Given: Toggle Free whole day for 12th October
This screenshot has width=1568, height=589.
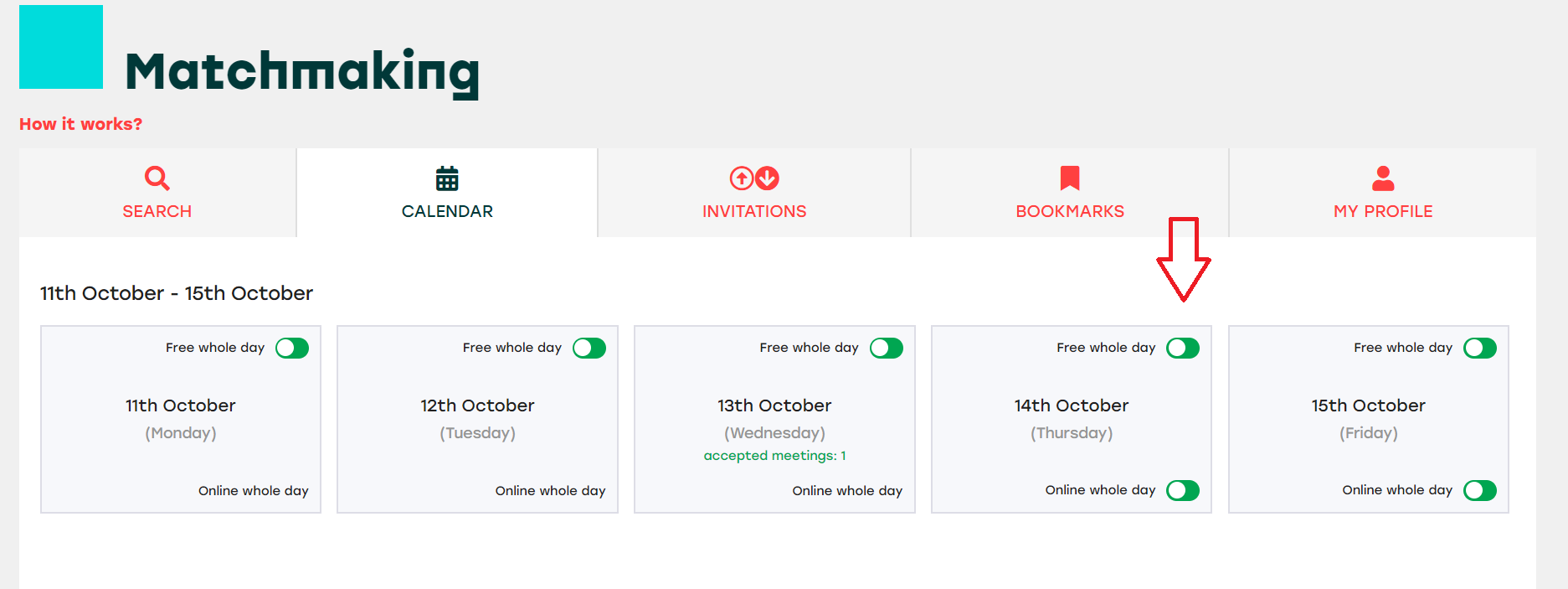Looking at the screenshot, I should (x=589, y=348).
